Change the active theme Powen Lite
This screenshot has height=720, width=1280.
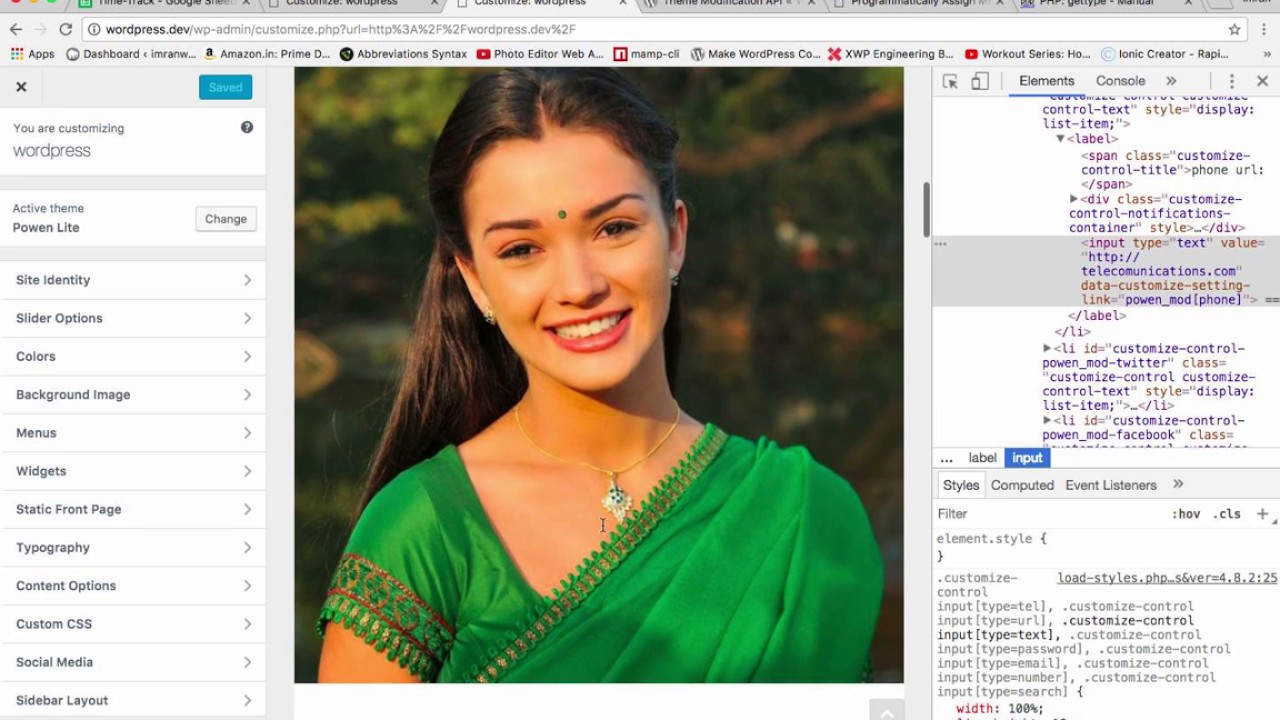[x=226, y=219]
